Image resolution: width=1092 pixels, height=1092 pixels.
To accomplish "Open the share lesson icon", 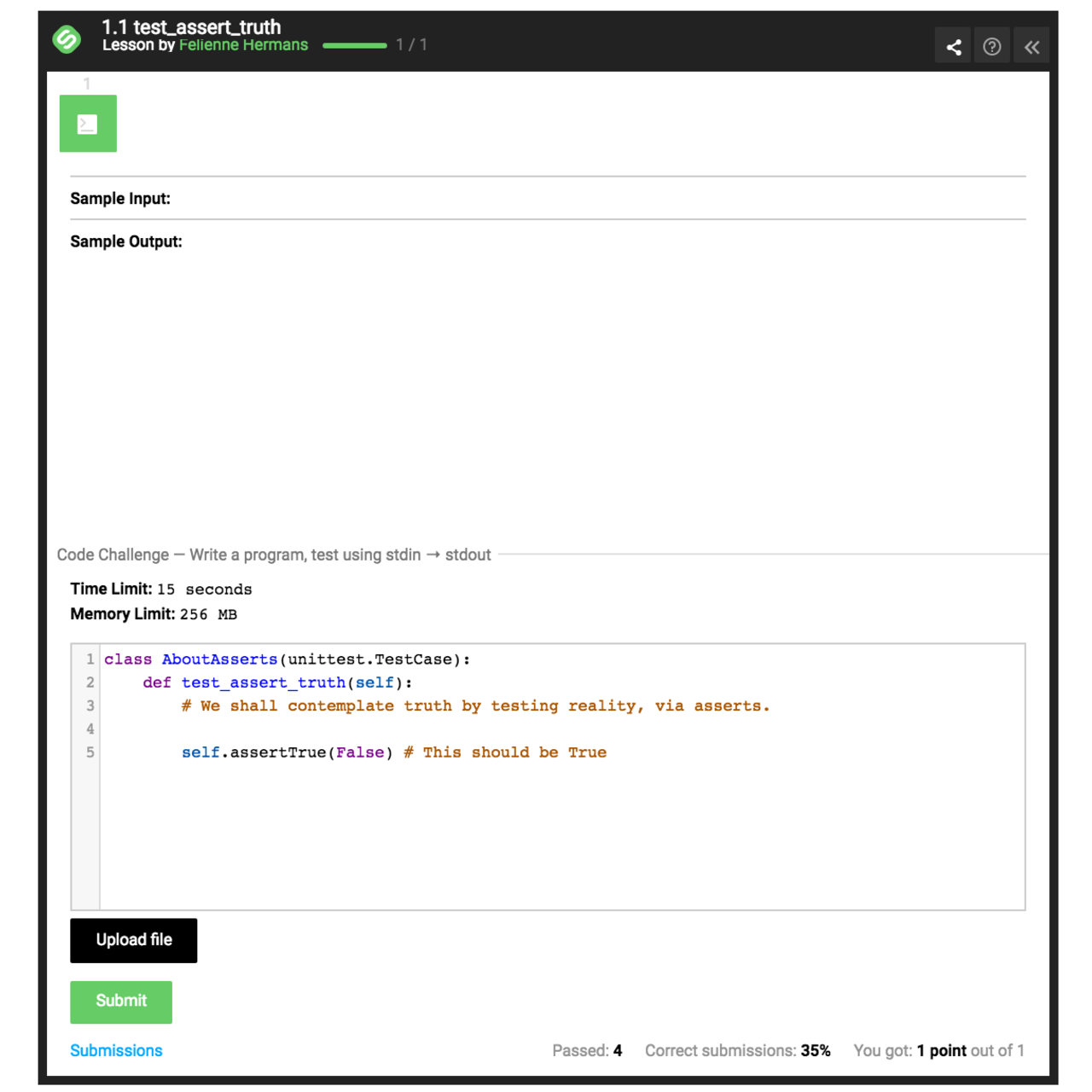I will pyautogui.click(x=953, y=47).
